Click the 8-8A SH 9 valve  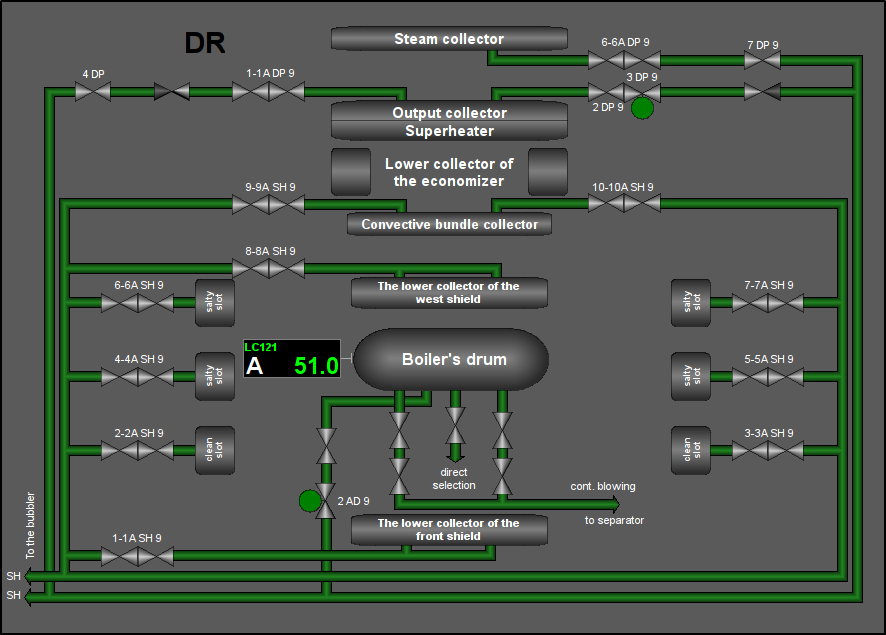tap(268, 268)
